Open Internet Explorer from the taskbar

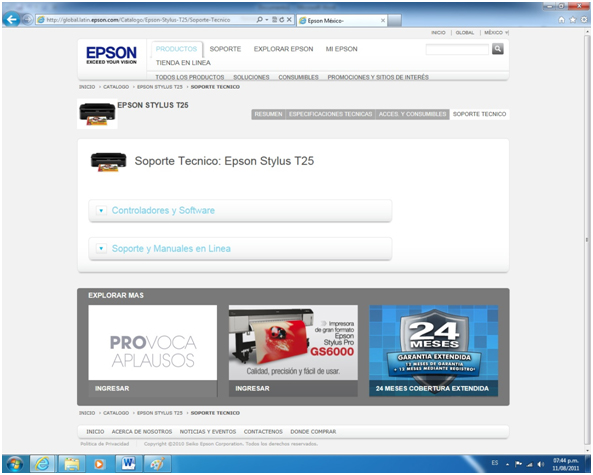(42, 463)
